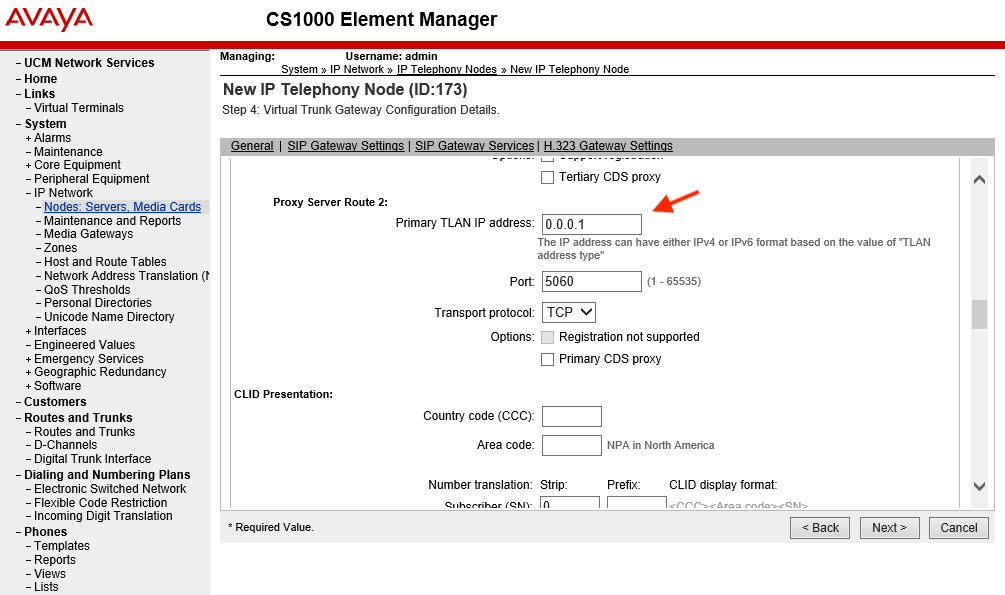Open Views under Phones
Screen dimensions: 1005x595
[x=50, y=574]
